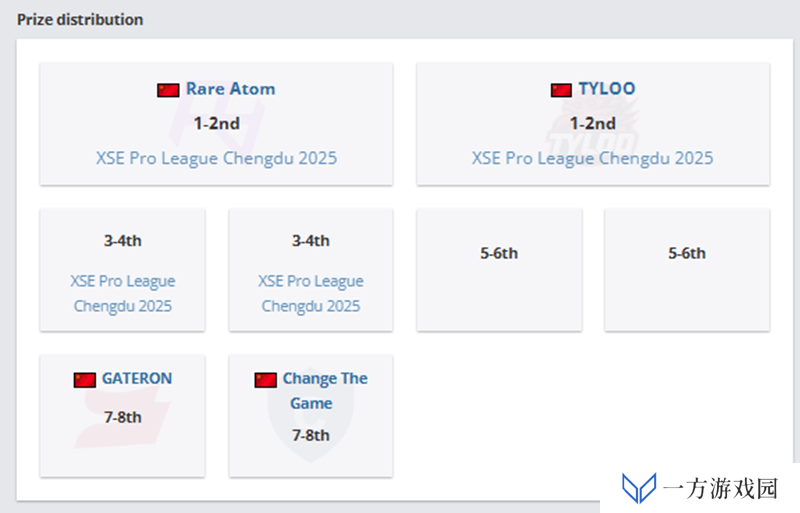This screenshot has height=513, width=800.
Task: Select the second 5-6th placement card
Action: [x=687, y=270]
